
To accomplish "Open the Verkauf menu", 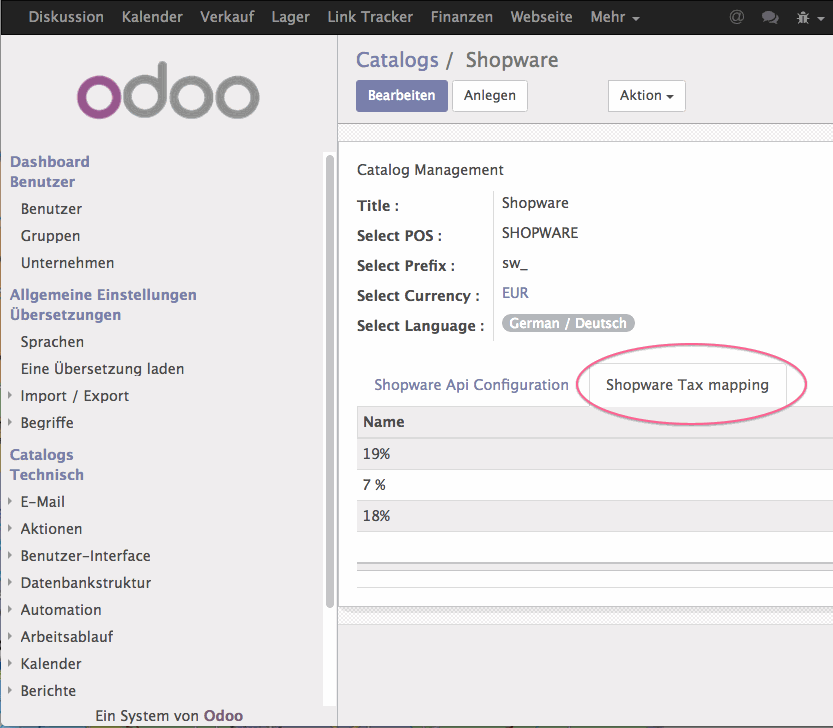I will 227,17.
